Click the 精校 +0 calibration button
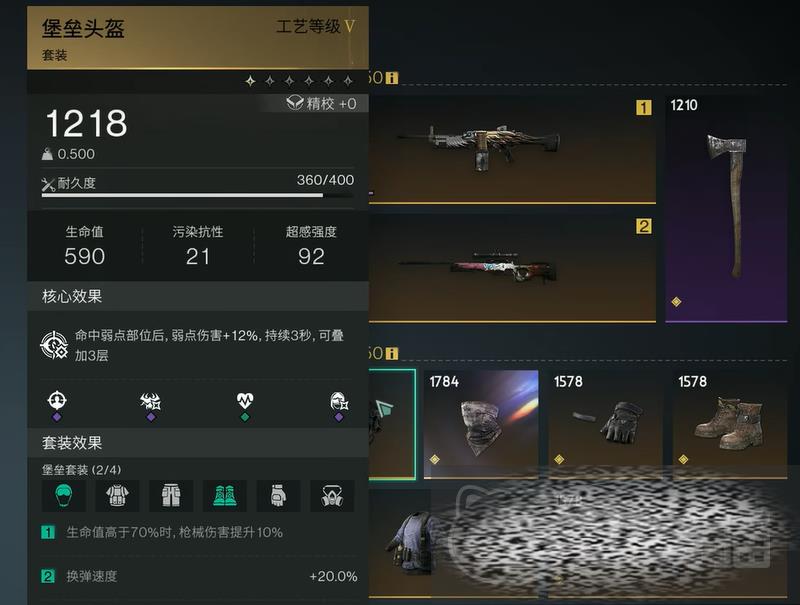Viewport: 800px width, 605px height. click(x=321, y=104)
